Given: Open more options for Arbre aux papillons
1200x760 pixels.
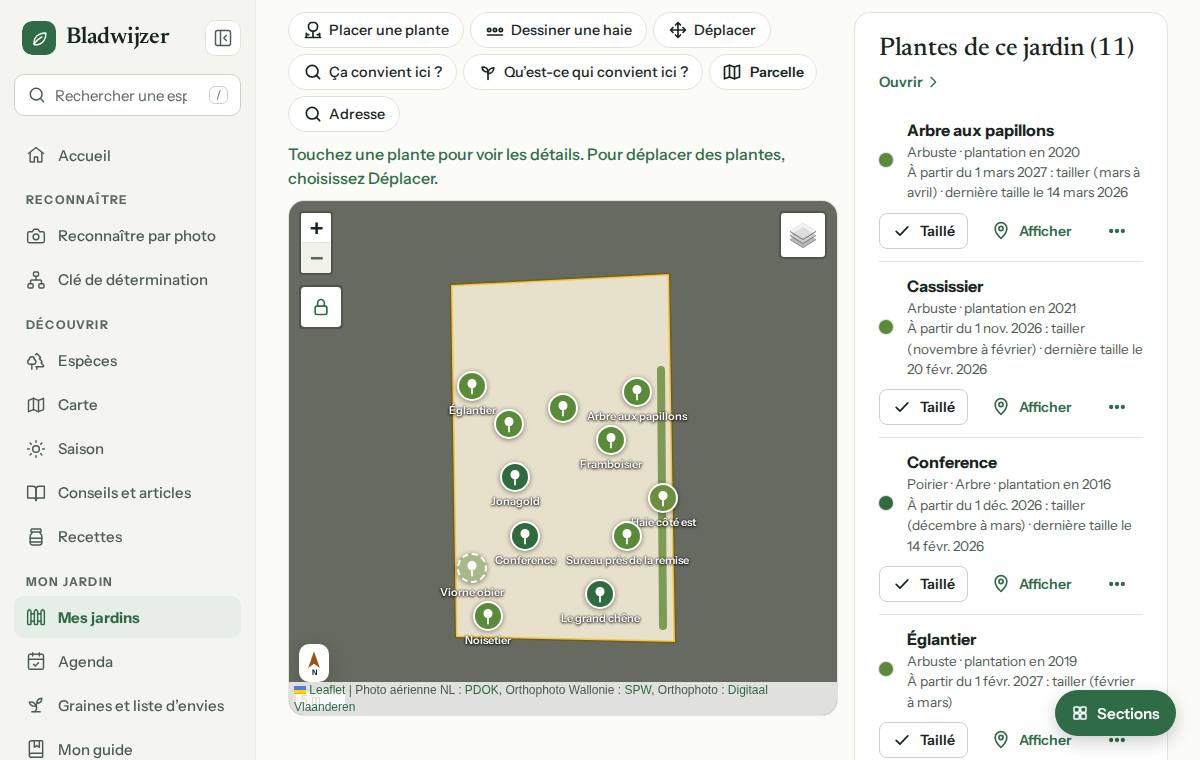Looking at the screenshot, I should click(x=1117, y=231).
